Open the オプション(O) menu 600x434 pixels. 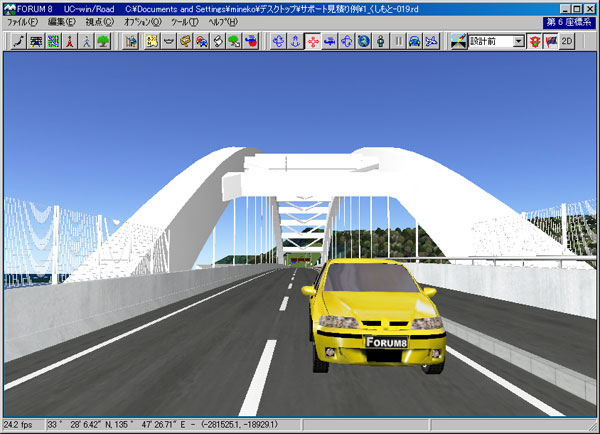(142, 22)
